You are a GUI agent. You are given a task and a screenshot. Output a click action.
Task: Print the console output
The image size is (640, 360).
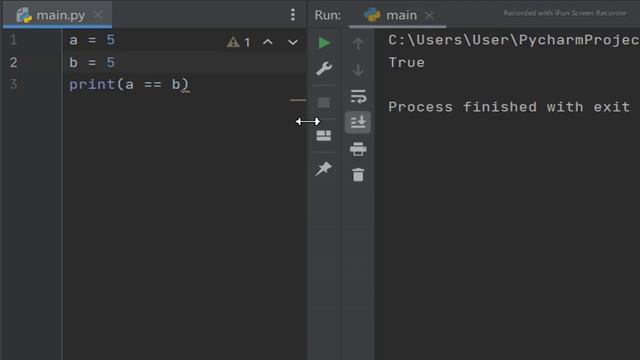coord(358,149)
